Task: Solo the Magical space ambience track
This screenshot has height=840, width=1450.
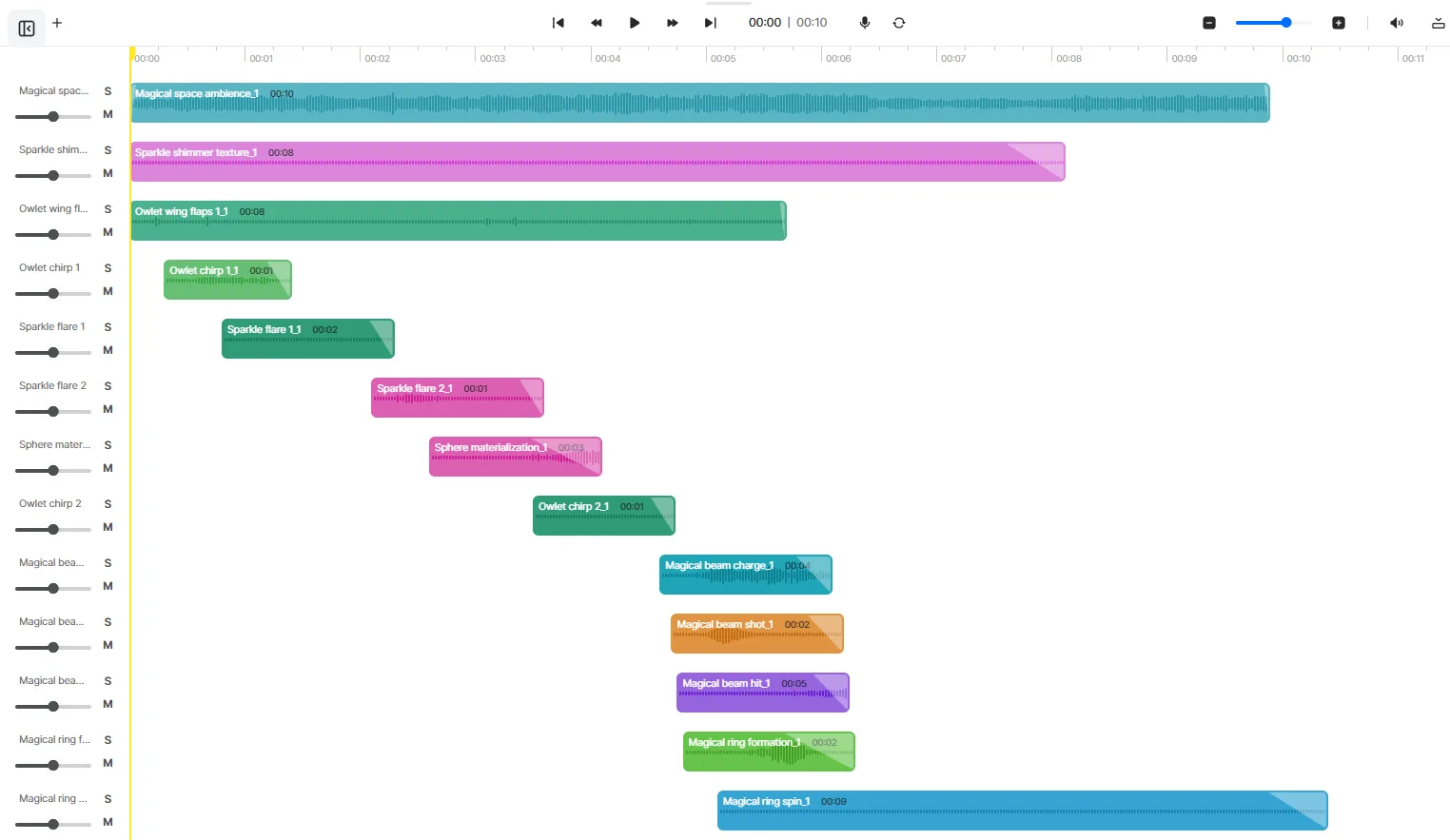Action: (x=108, y=91)
